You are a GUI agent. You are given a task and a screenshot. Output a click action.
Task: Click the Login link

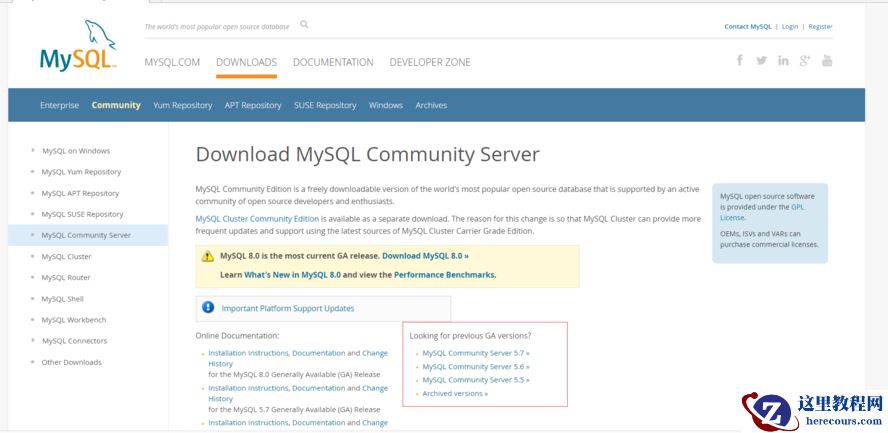[789, 27]
